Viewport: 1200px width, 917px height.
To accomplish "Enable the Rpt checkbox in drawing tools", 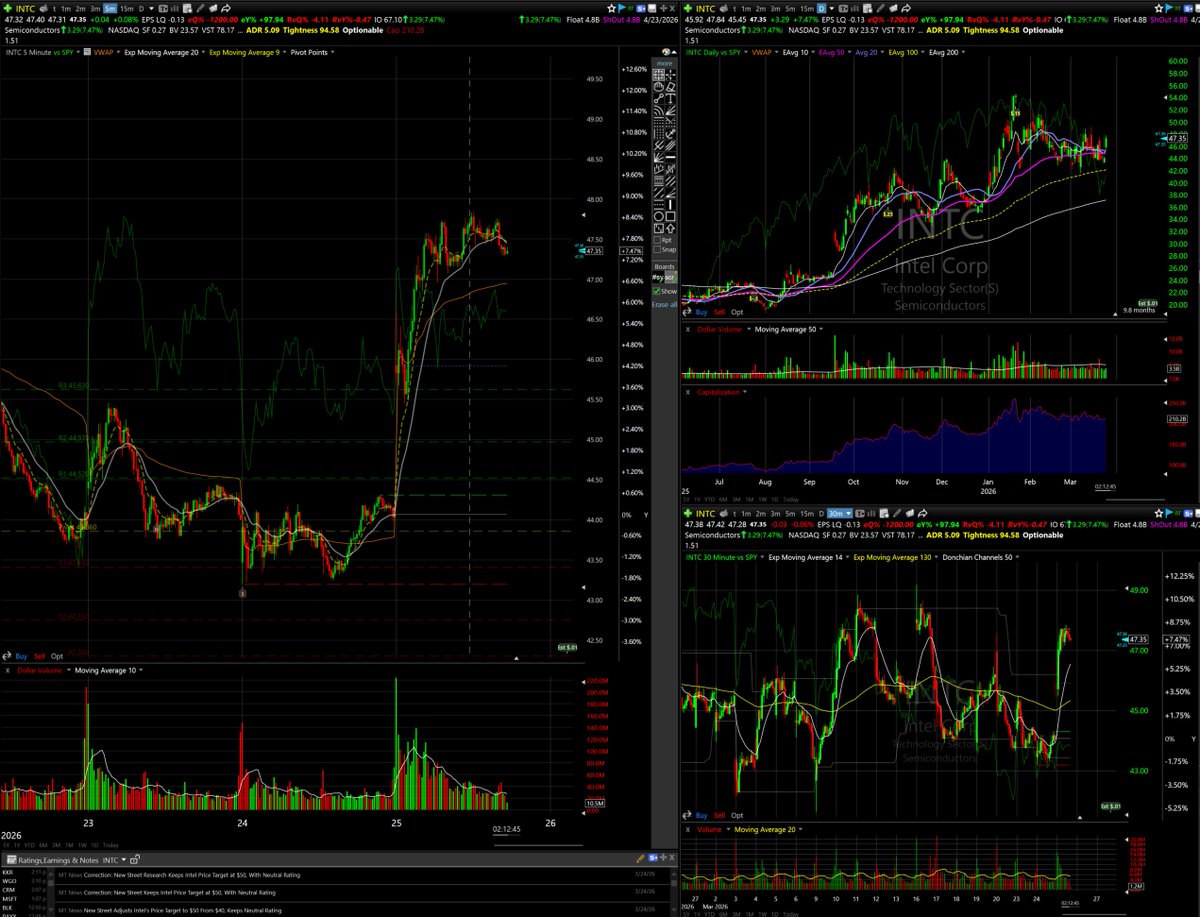I will click(657, 240).
